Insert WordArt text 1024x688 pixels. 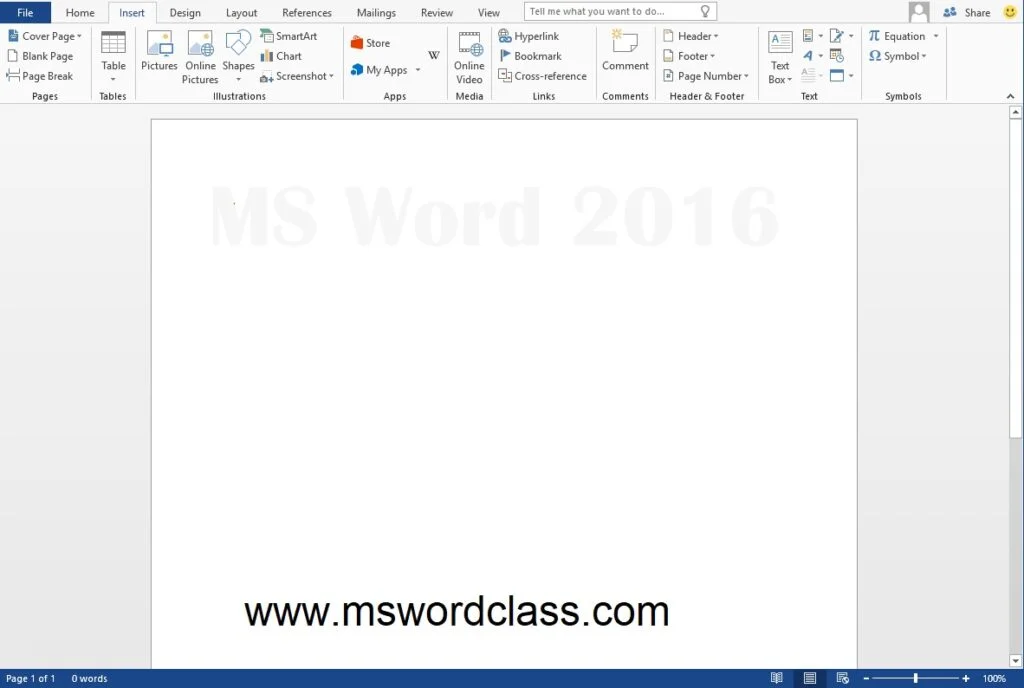coord(812,56)
